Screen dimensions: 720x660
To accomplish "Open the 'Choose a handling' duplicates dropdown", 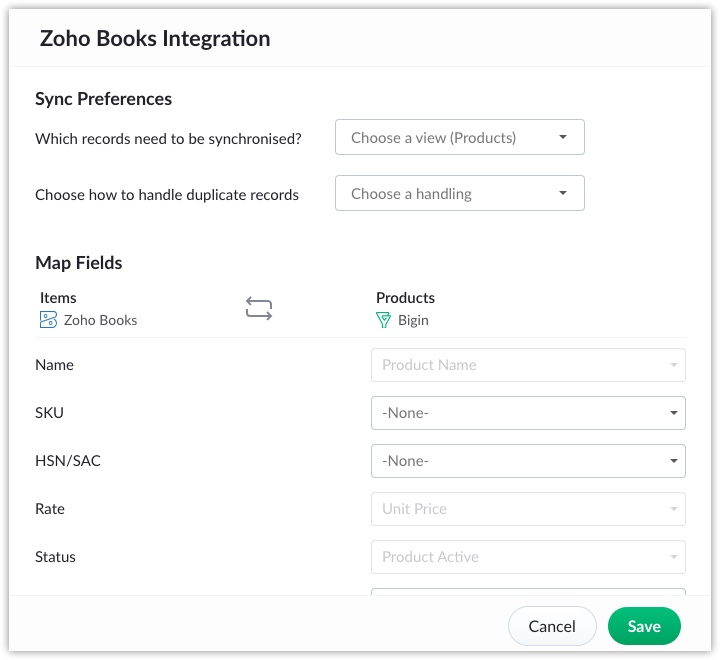I will 459,194.
